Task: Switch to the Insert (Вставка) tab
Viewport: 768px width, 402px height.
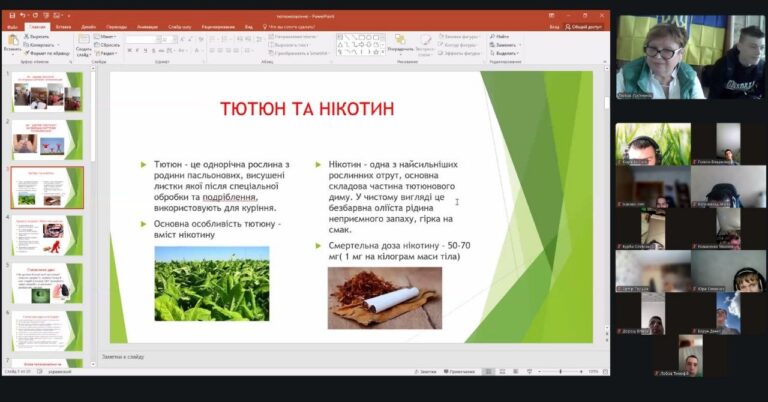Action: pos(63,27)
